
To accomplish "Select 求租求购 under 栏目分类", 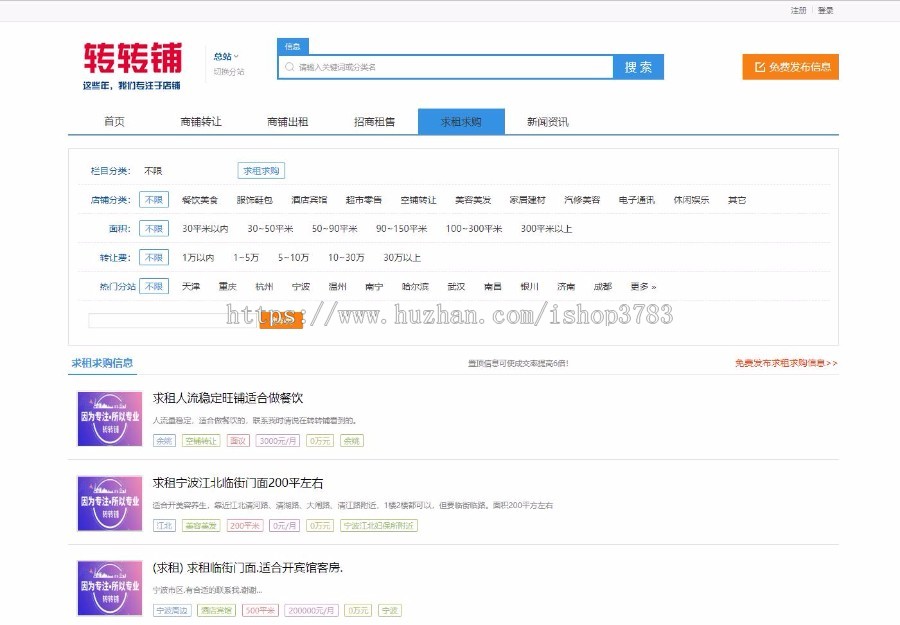I will [x=259, y=170].
